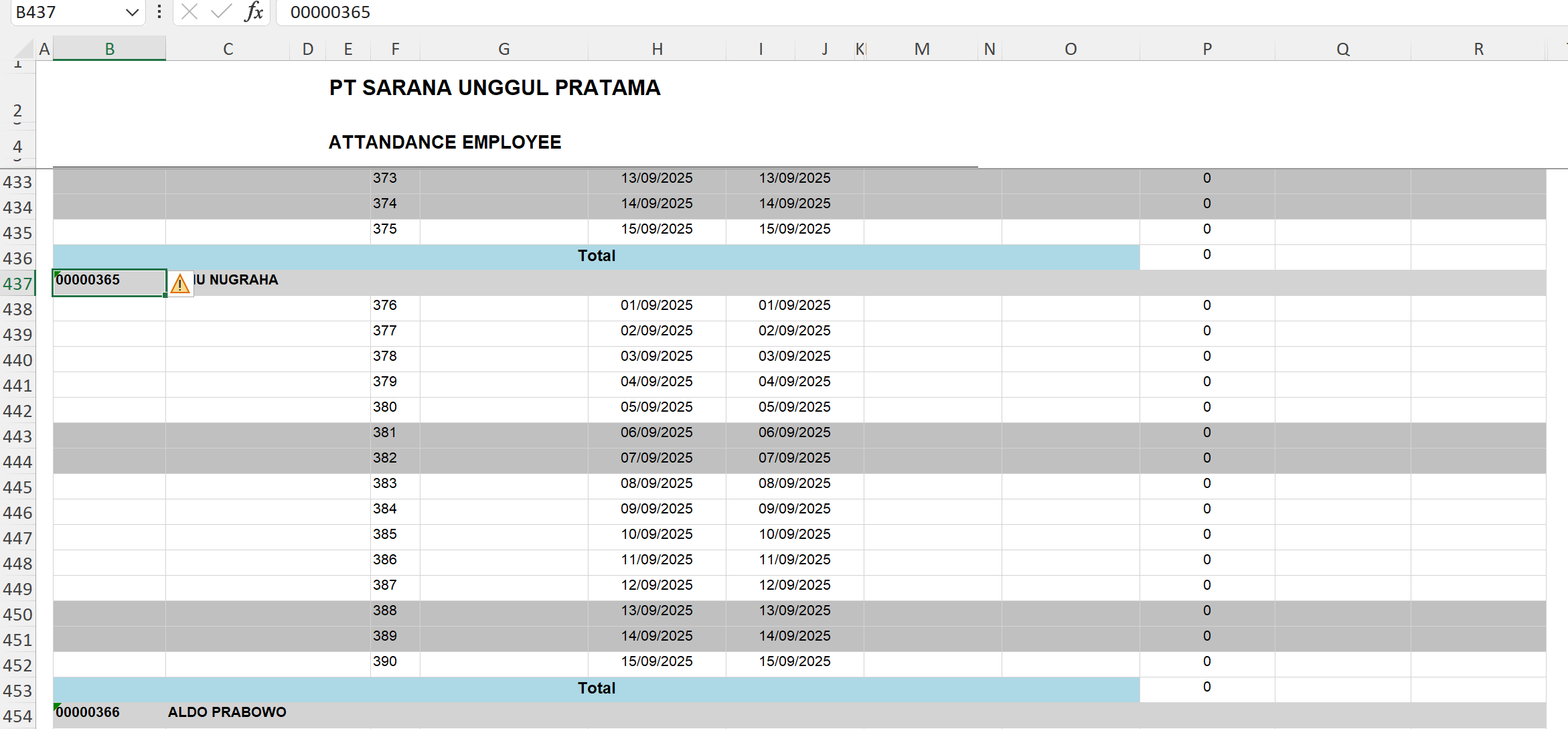The width and height of the screenshot is (1568, 729).
Task: Click the formula bar vertical dots handle
Action: [159, 12]
